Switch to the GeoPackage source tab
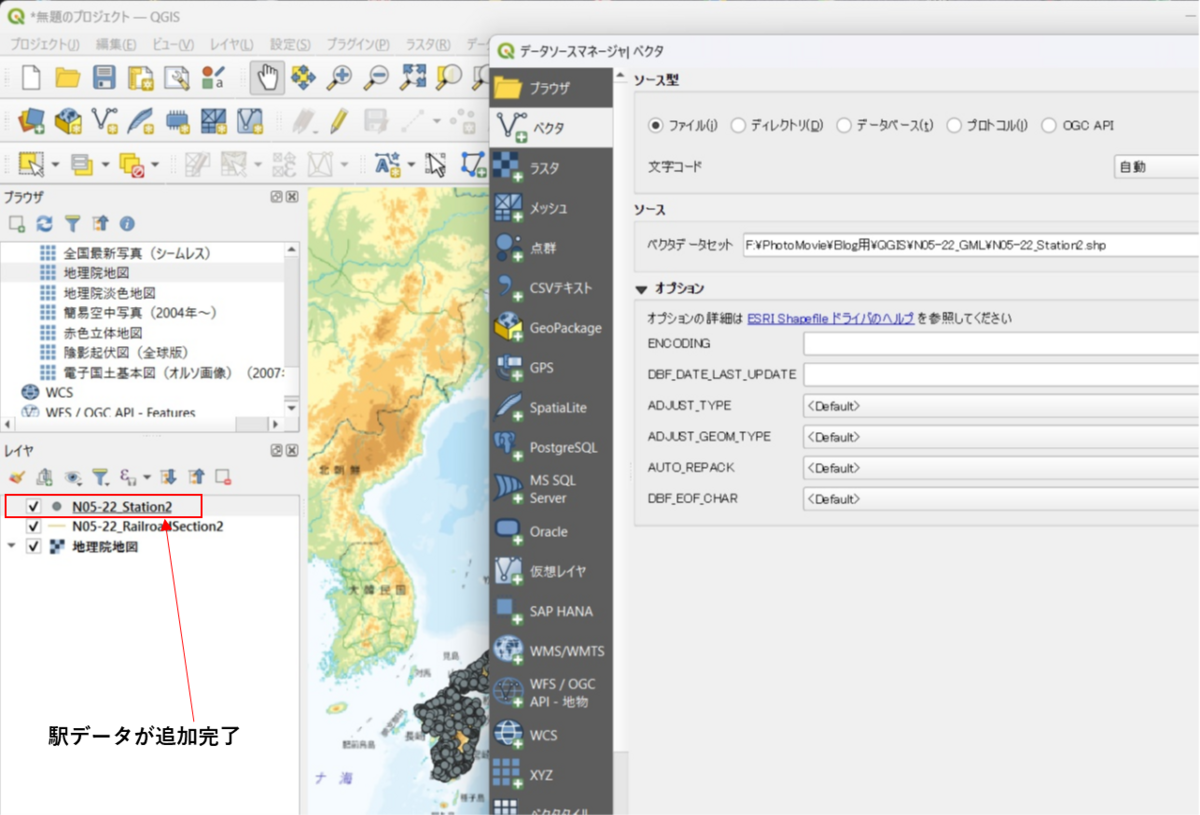Viewport: 1200px width, 815px height. [x=551, y=327]
